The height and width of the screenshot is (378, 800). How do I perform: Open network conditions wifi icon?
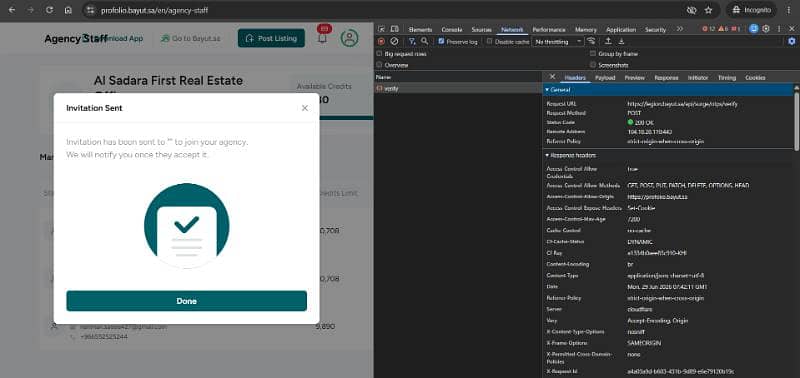click(591, 41)
